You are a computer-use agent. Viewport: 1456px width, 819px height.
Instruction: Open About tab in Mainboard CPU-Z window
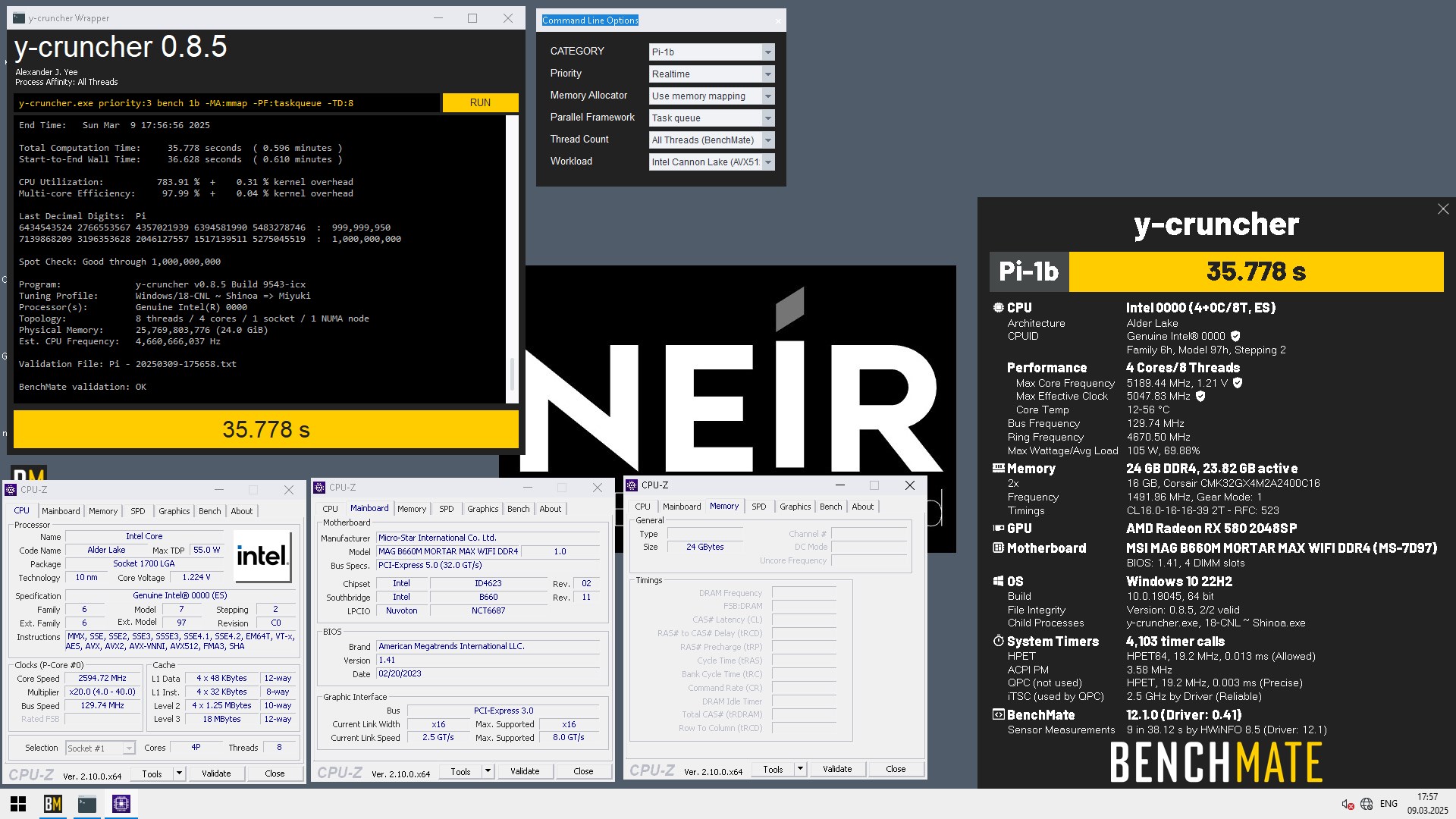(x=551, y=509)
